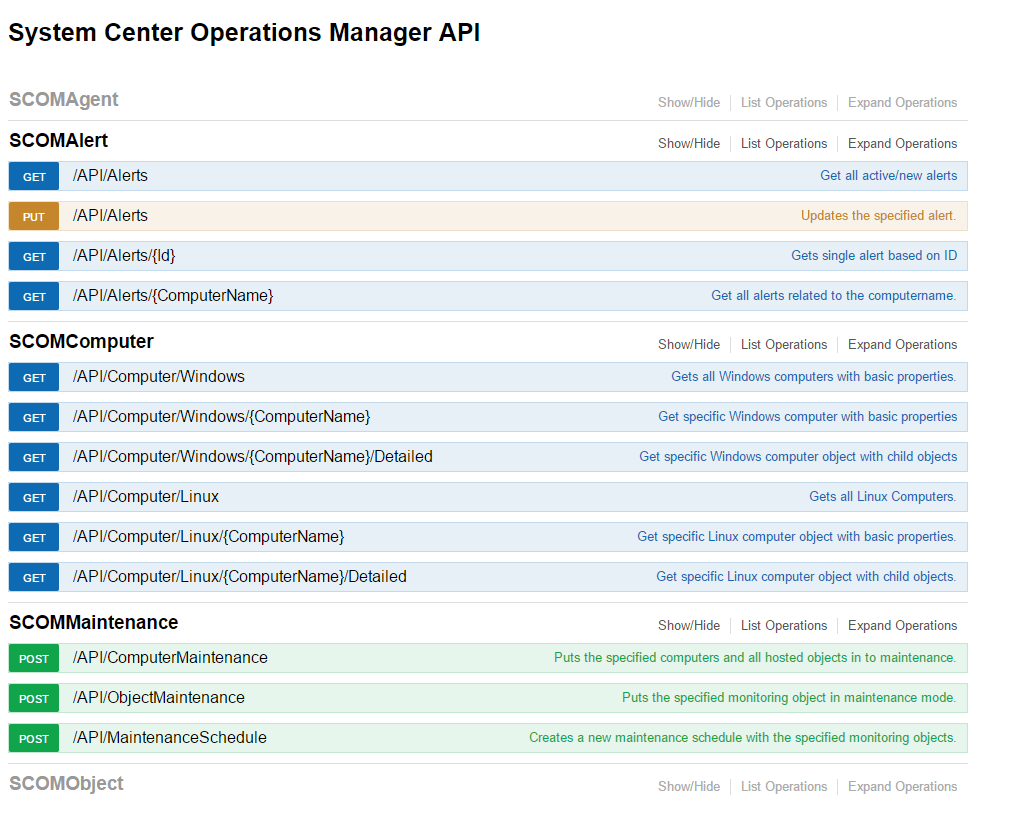Open the /API/Computer/Linux path
Viewport: 1017px width, 818px height.
(146, 497)
